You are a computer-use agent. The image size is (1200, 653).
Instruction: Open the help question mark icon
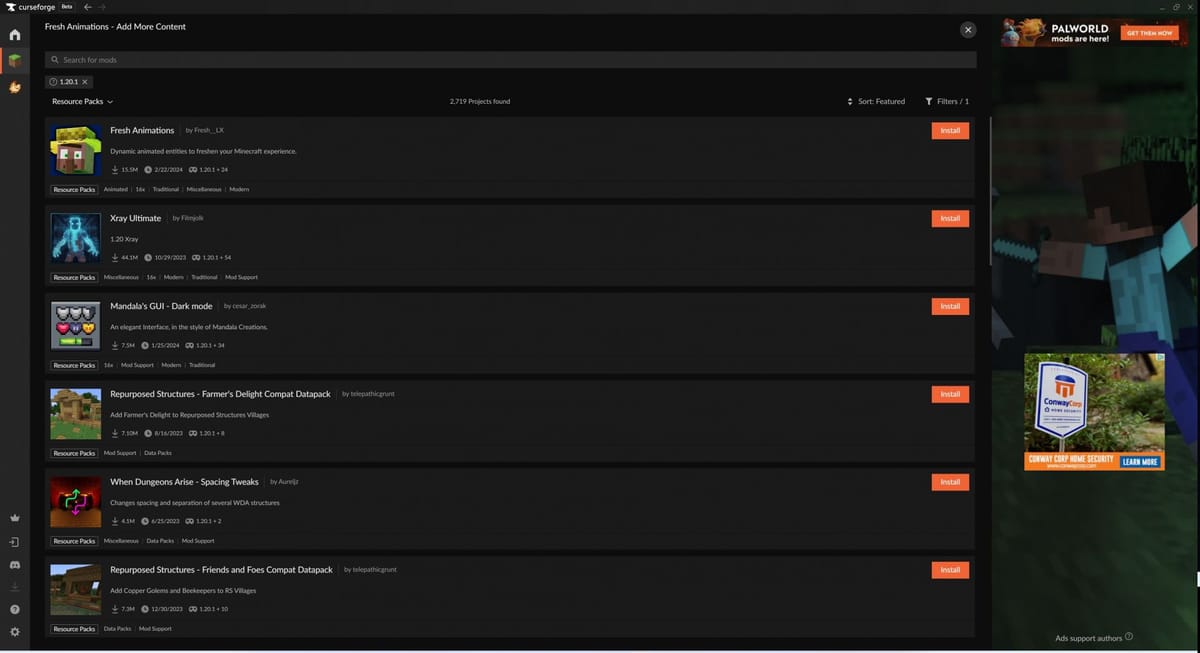click(14, 609)
